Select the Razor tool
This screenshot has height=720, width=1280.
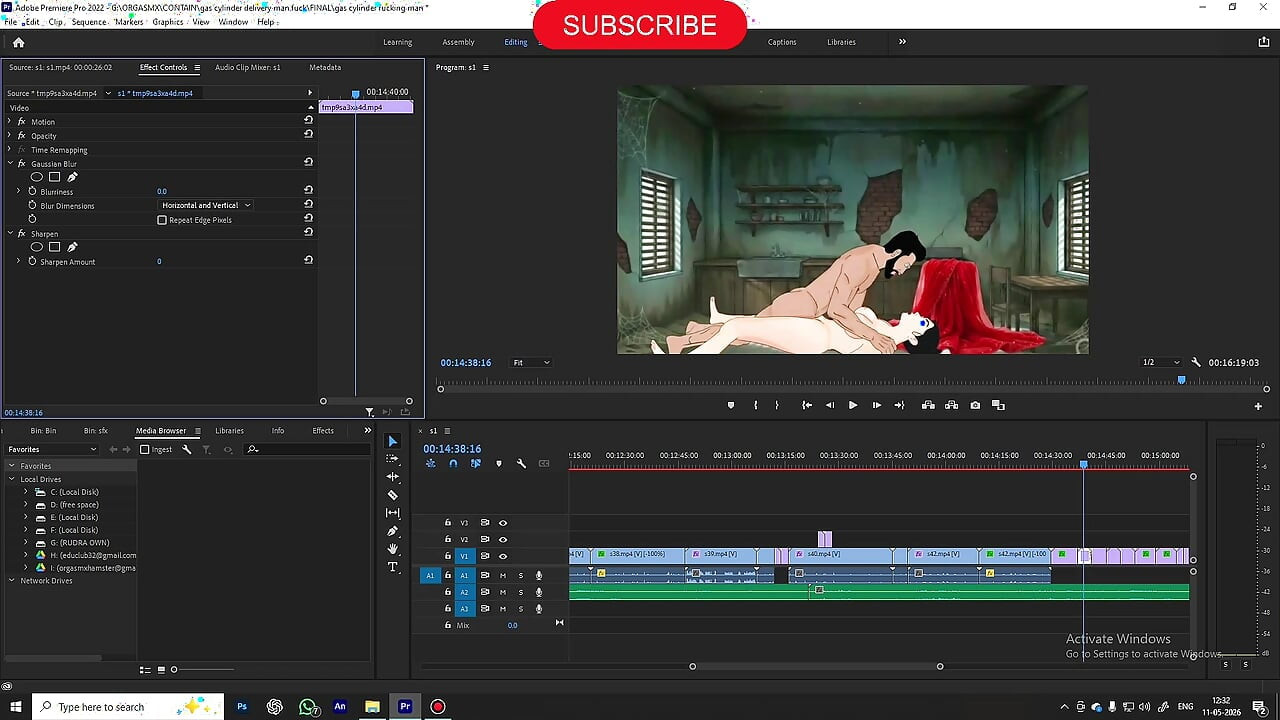392,495
